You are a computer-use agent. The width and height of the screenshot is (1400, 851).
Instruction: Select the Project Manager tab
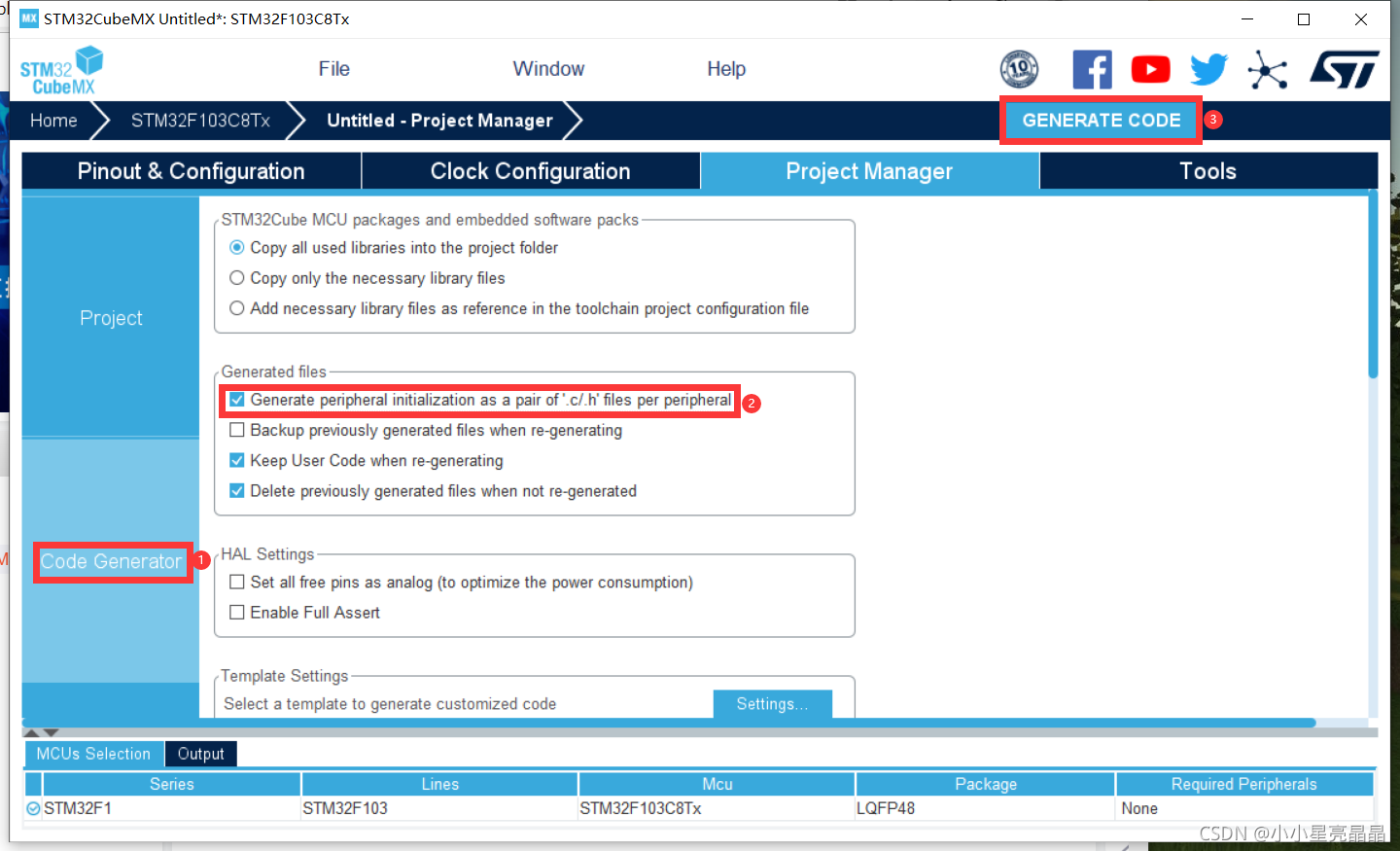(869, 171)
